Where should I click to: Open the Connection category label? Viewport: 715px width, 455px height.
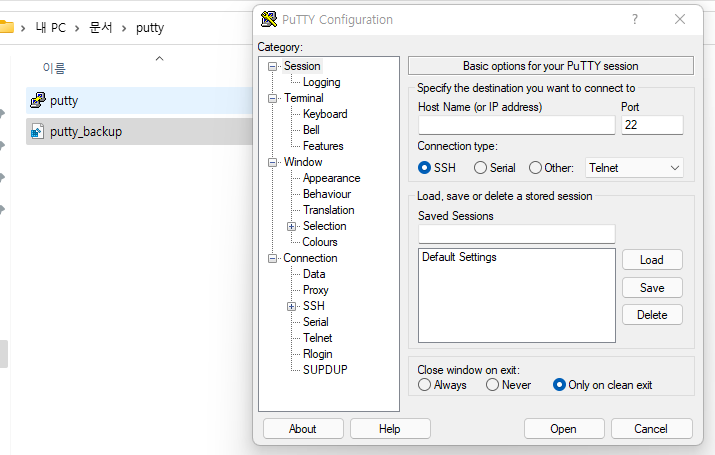pyautogui.click(x=310, y=258)
